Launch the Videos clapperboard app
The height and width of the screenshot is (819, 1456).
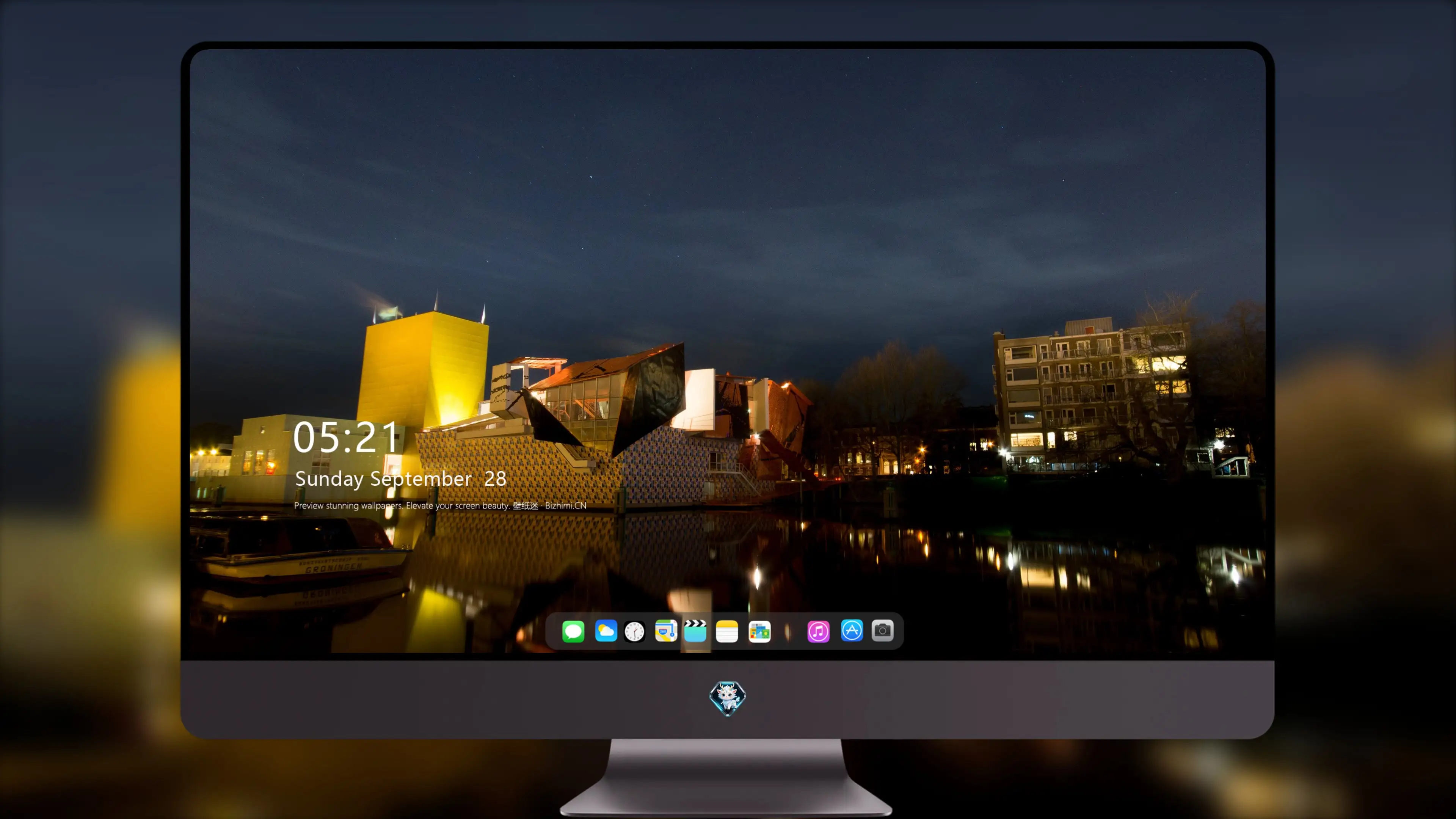tap(695, 631)
